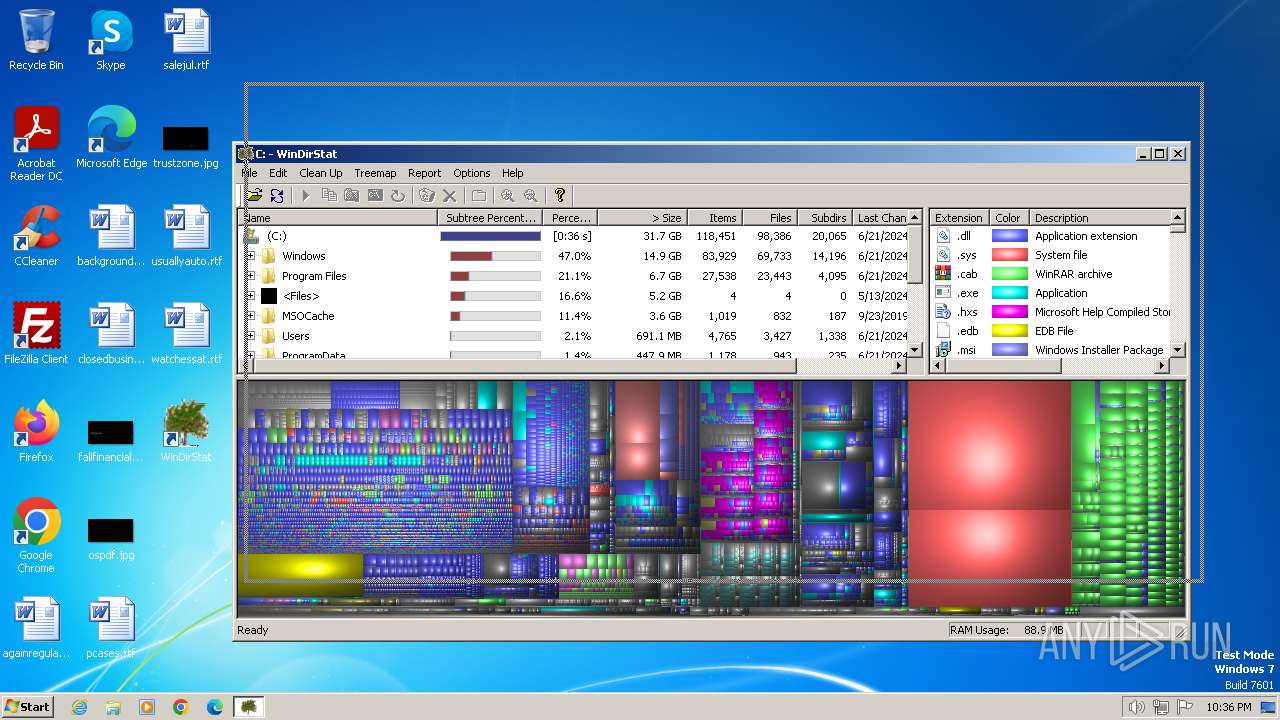
Task: Open the Help menu
Action: tap(513, 173)
